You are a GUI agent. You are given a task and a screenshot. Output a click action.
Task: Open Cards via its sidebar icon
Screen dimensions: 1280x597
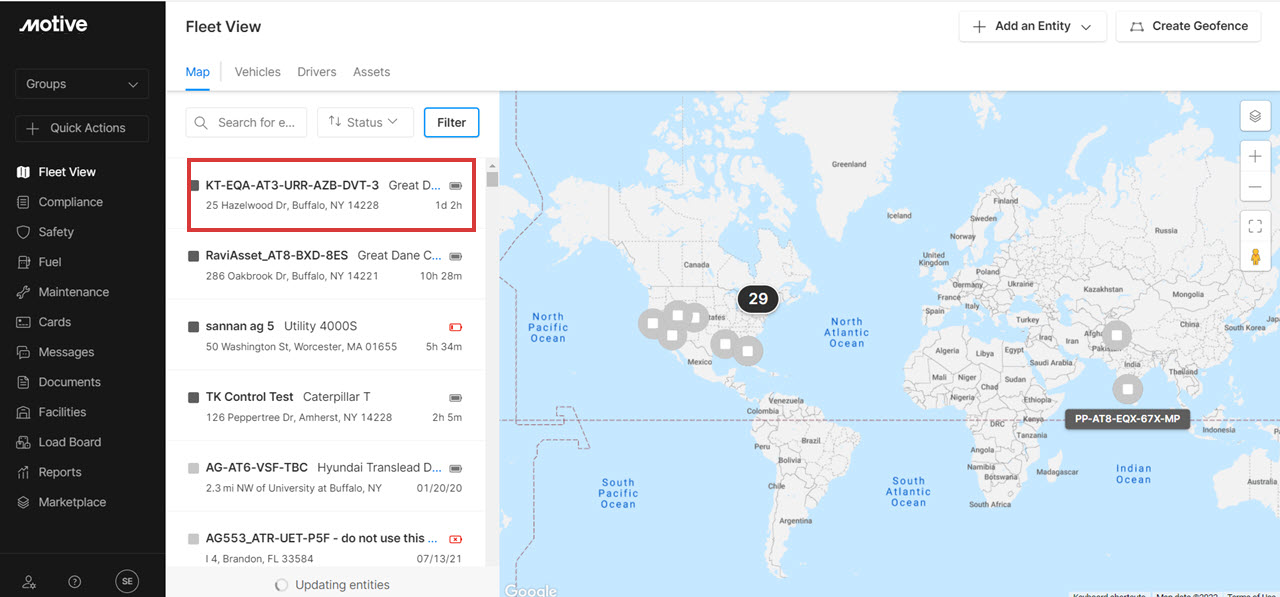(x=24, y=322)
